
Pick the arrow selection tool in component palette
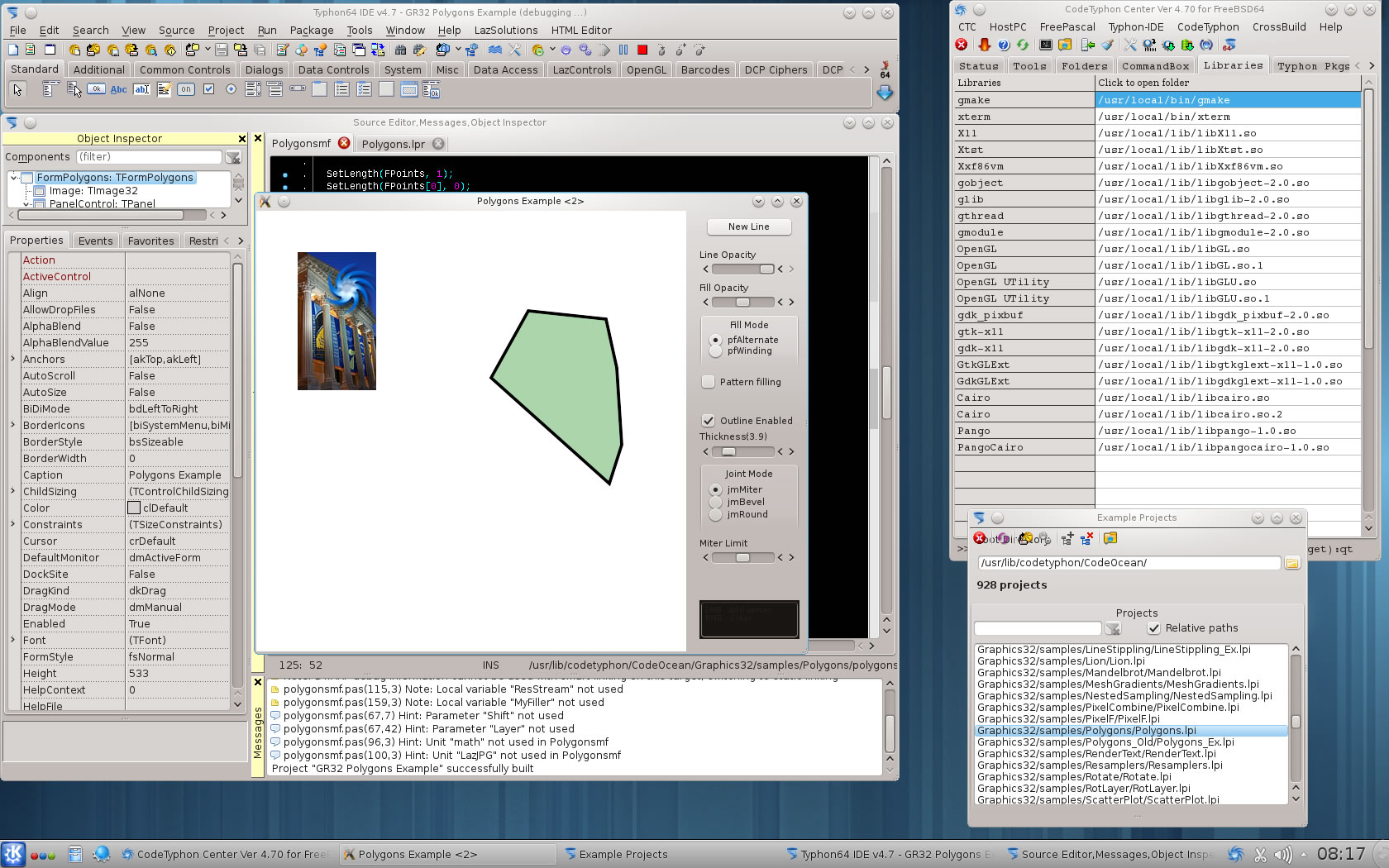[18, 89]
